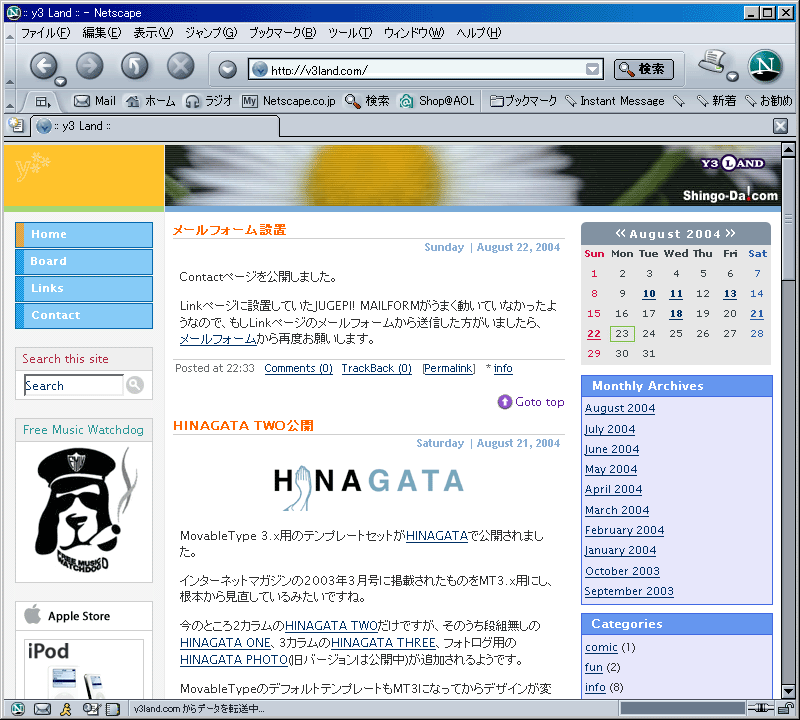Open the sidebar panel toggle on personal toolbar

click(43, 102)
